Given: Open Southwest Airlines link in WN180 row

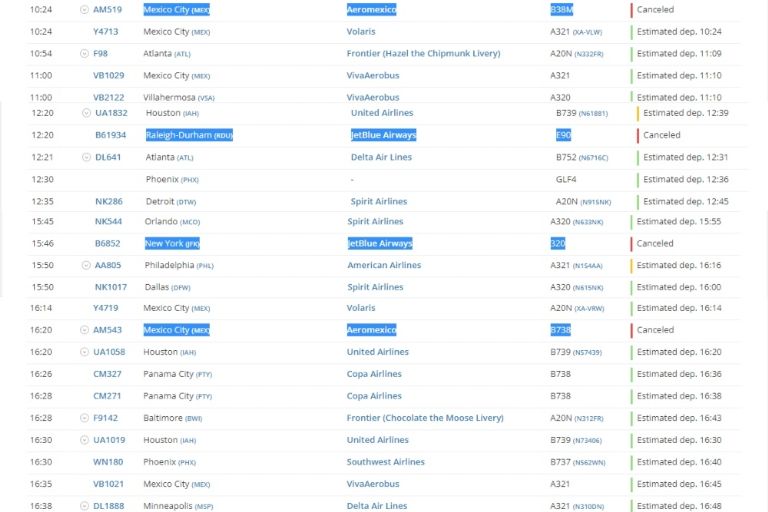Looking at the screenshot, I should 385,462.
